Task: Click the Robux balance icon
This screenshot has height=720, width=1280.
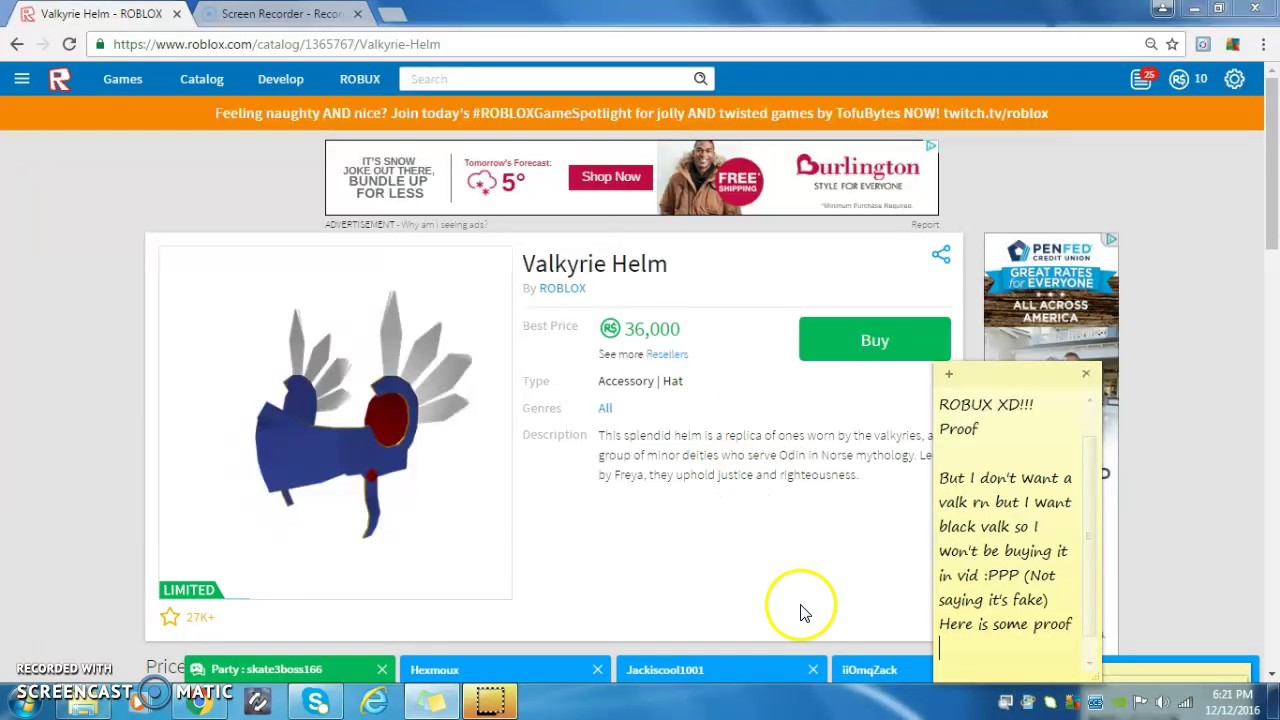Action: click(1179, 79)
